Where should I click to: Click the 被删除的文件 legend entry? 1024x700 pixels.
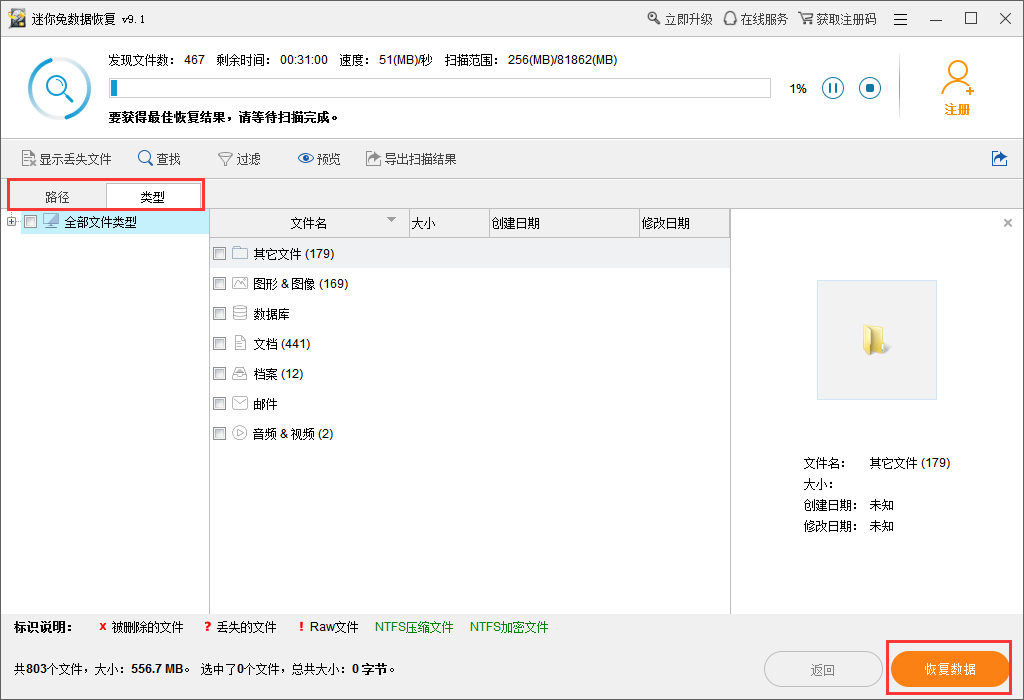(x=141, y=627)
